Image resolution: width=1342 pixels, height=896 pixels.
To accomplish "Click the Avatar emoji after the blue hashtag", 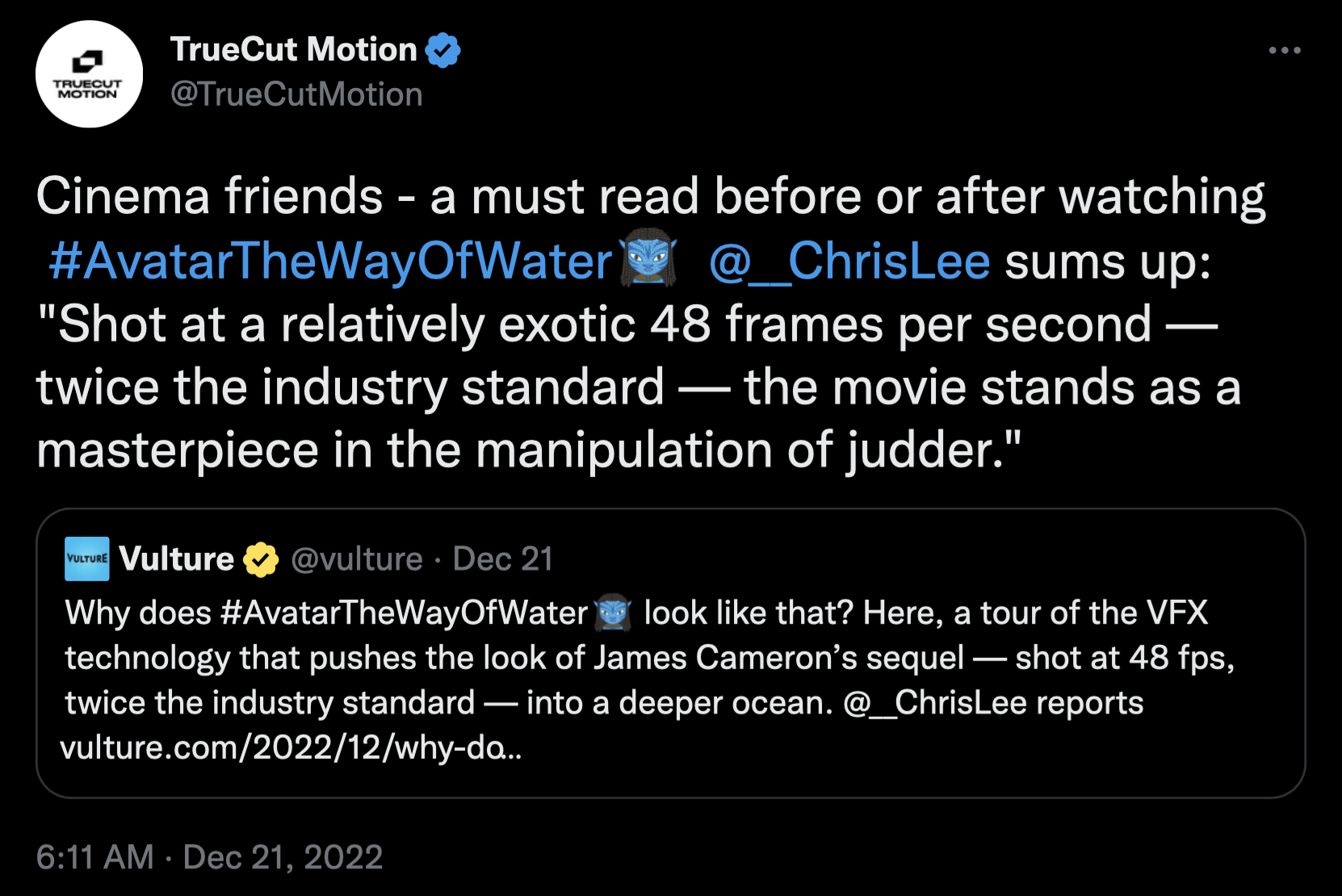I will point(647,260).
